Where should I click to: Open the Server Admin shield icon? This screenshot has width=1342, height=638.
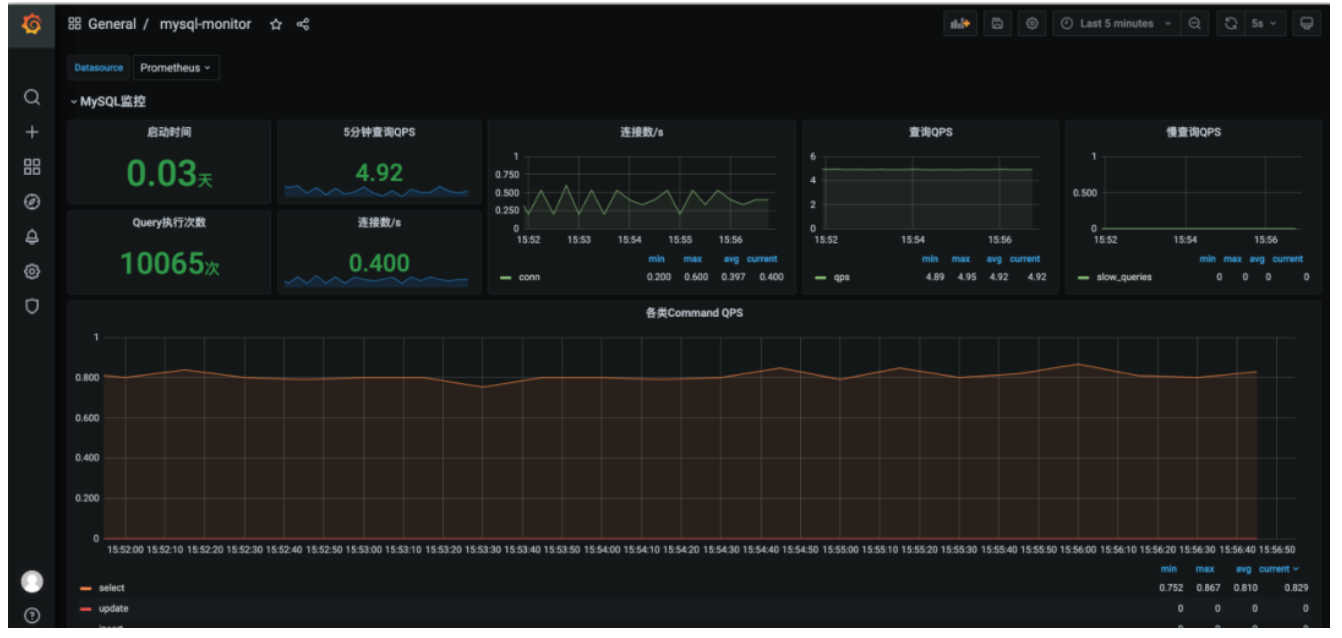32,306
